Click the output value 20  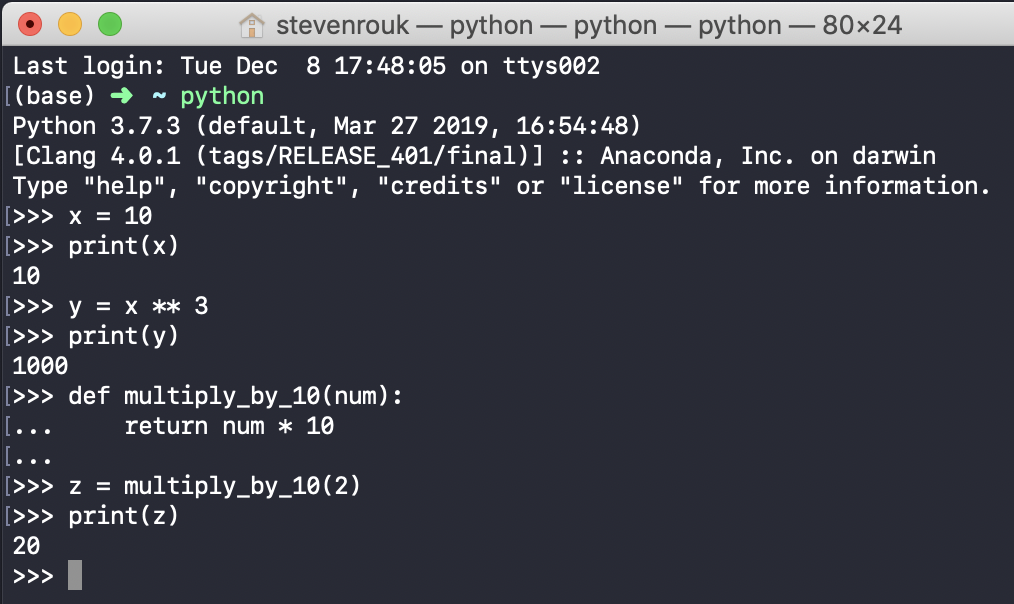[27, 546]
